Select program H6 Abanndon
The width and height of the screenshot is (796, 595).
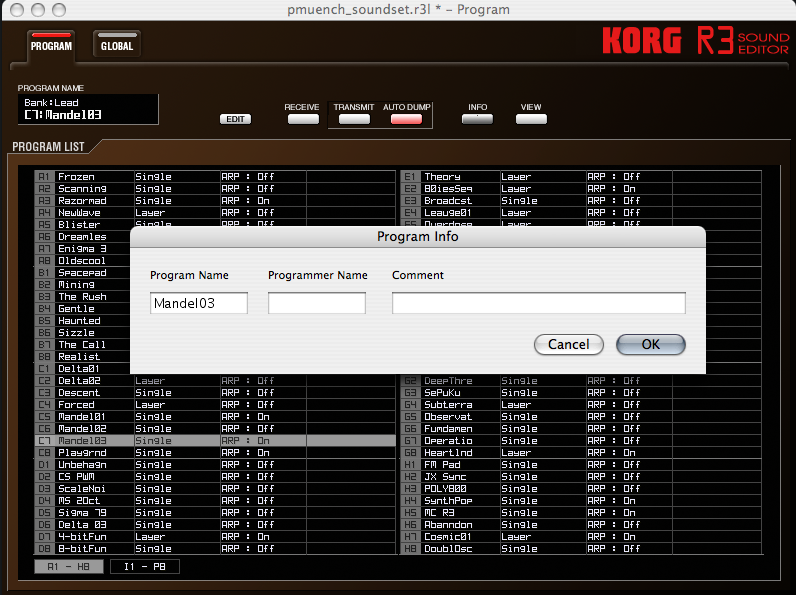pos(581,525)
